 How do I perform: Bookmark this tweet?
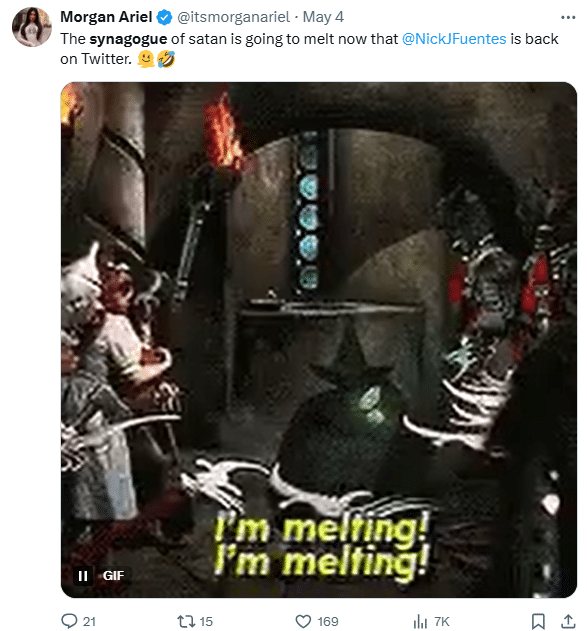pyautogui.click(x=538, y=621)
